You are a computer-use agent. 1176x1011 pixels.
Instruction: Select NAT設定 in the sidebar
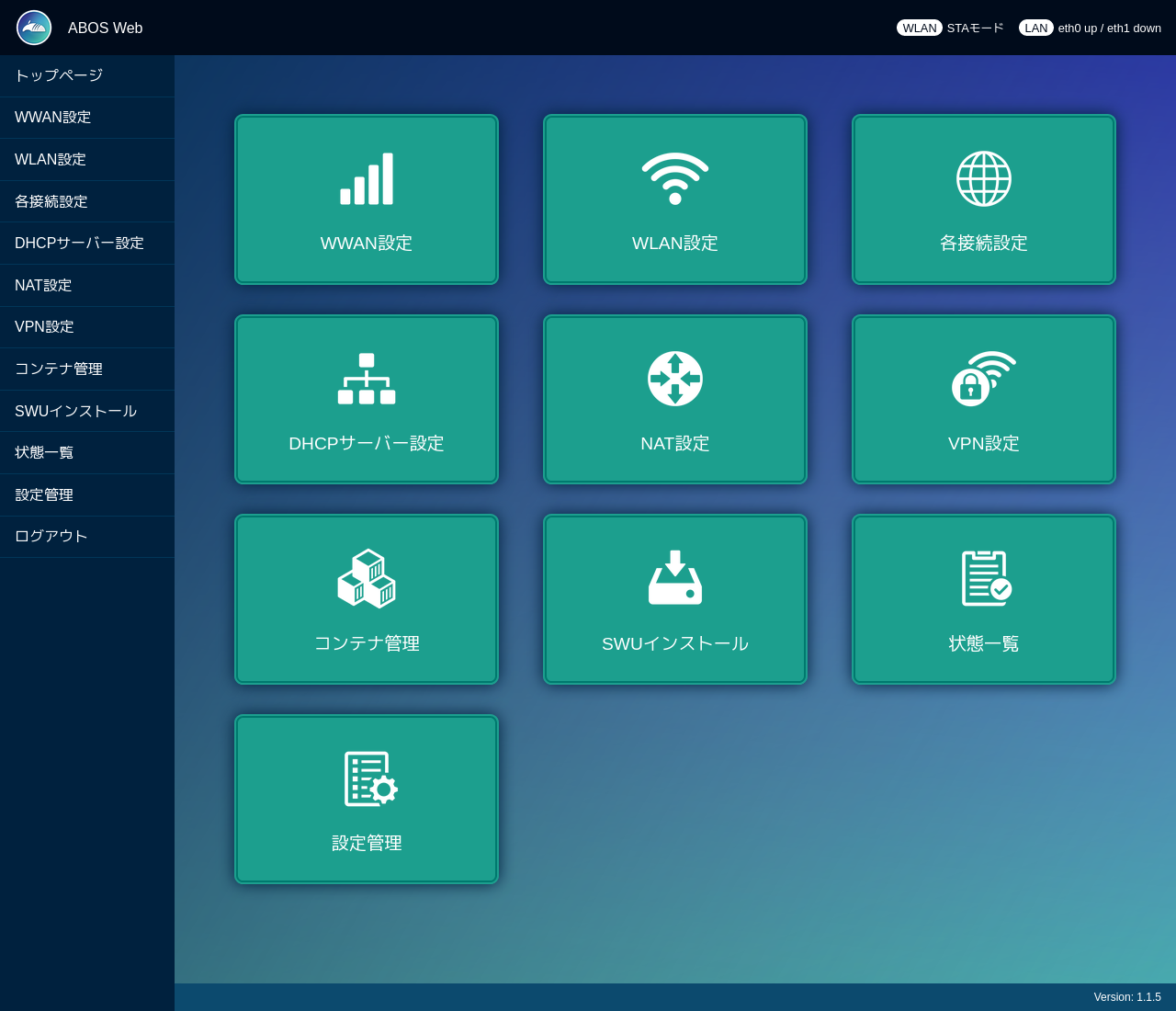(87, 286)
